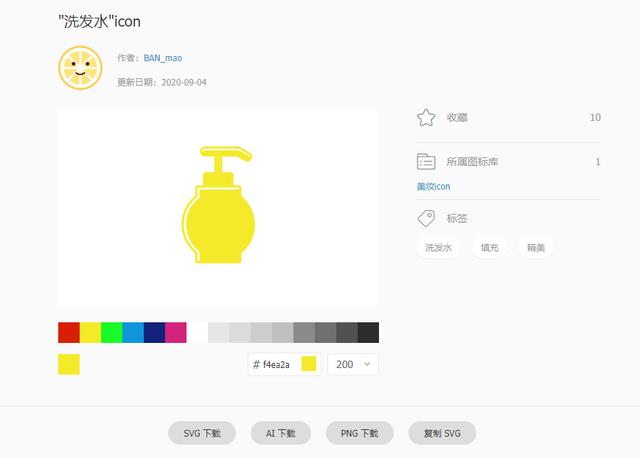The width and height of the screenshot is (640, 458).
Task: Click the tag label icon
Action: click(426, 218)
